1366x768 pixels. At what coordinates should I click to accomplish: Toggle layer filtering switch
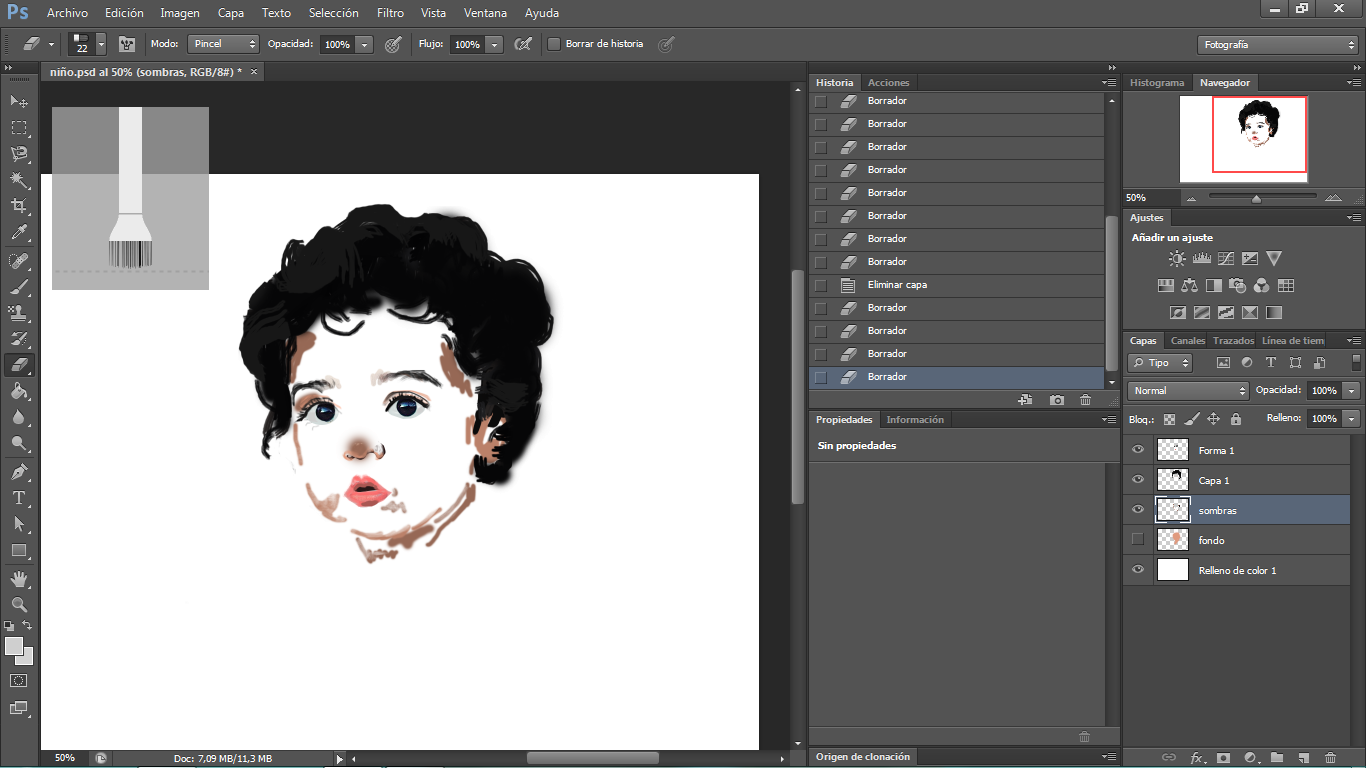click(x=1356, y=363)
